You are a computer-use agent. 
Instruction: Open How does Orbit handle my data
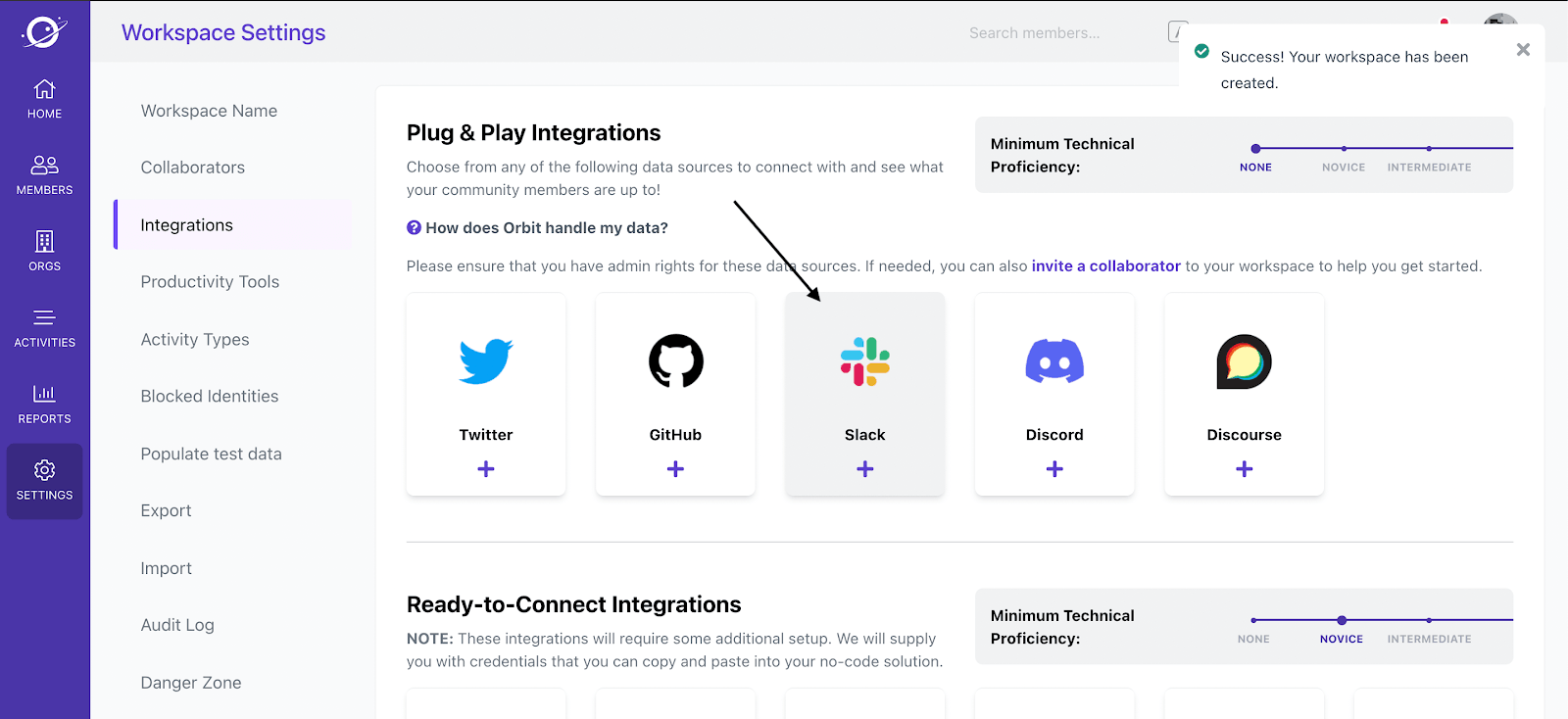[546, 228]
